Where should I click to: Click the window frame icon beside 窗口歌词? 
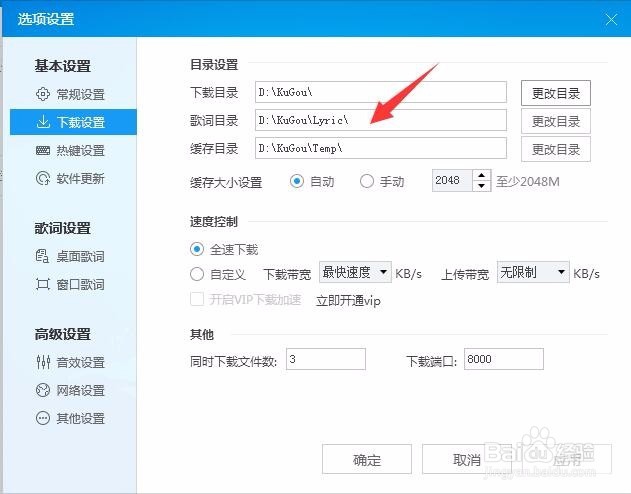(x=43, y=284)
